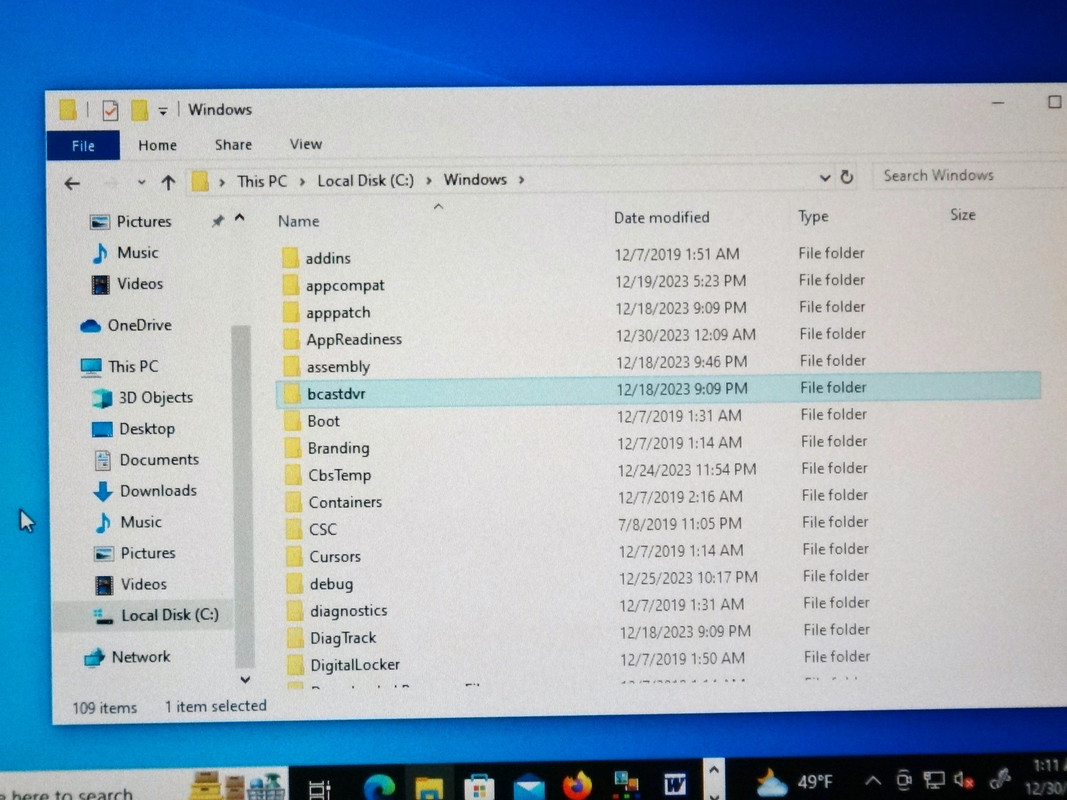Select the Boot folder icon

coord(293,421)
